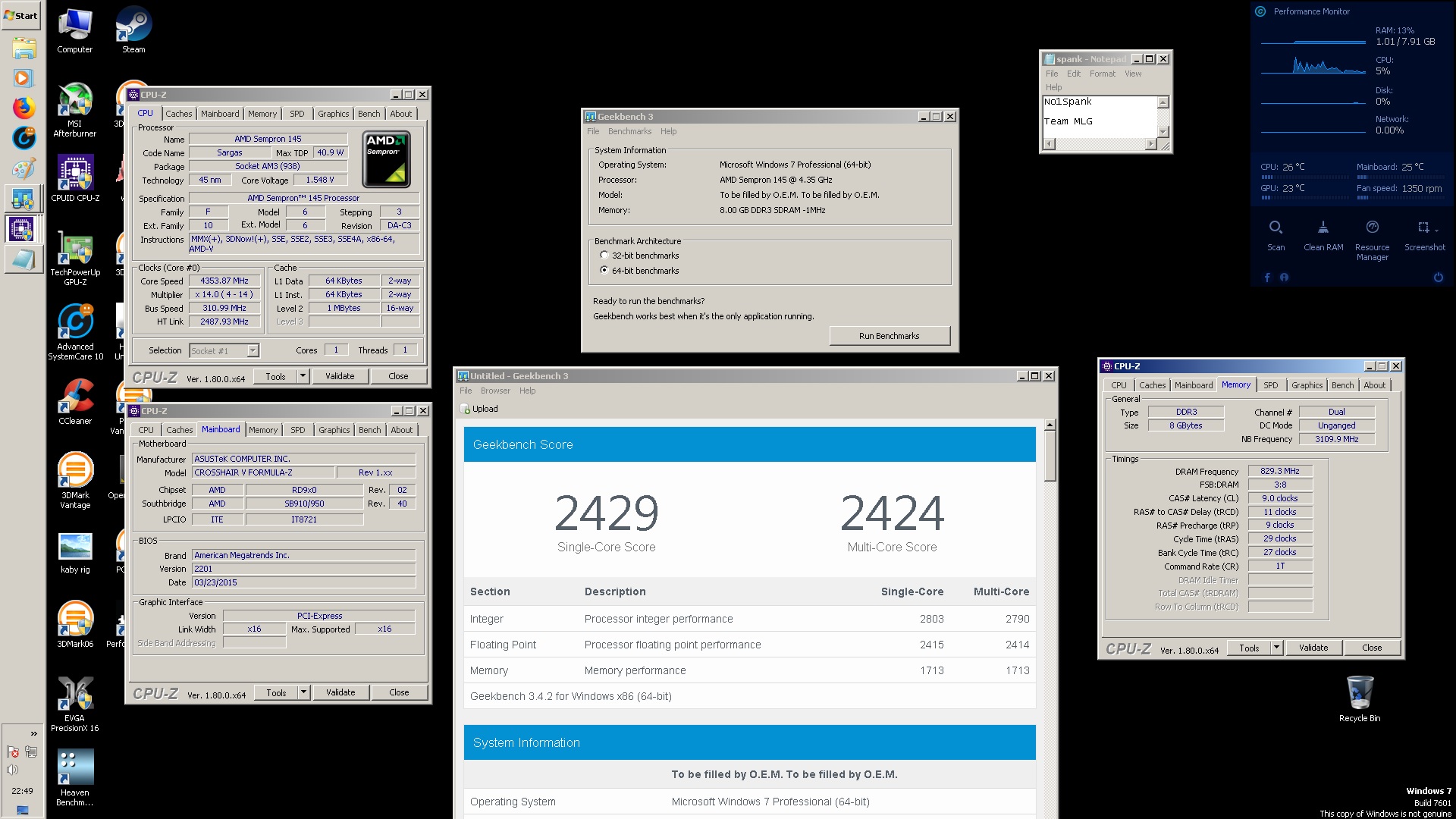1456x819 pixels.
Task: Expand the taskbar overflow chevron
Action: [33, 733]
